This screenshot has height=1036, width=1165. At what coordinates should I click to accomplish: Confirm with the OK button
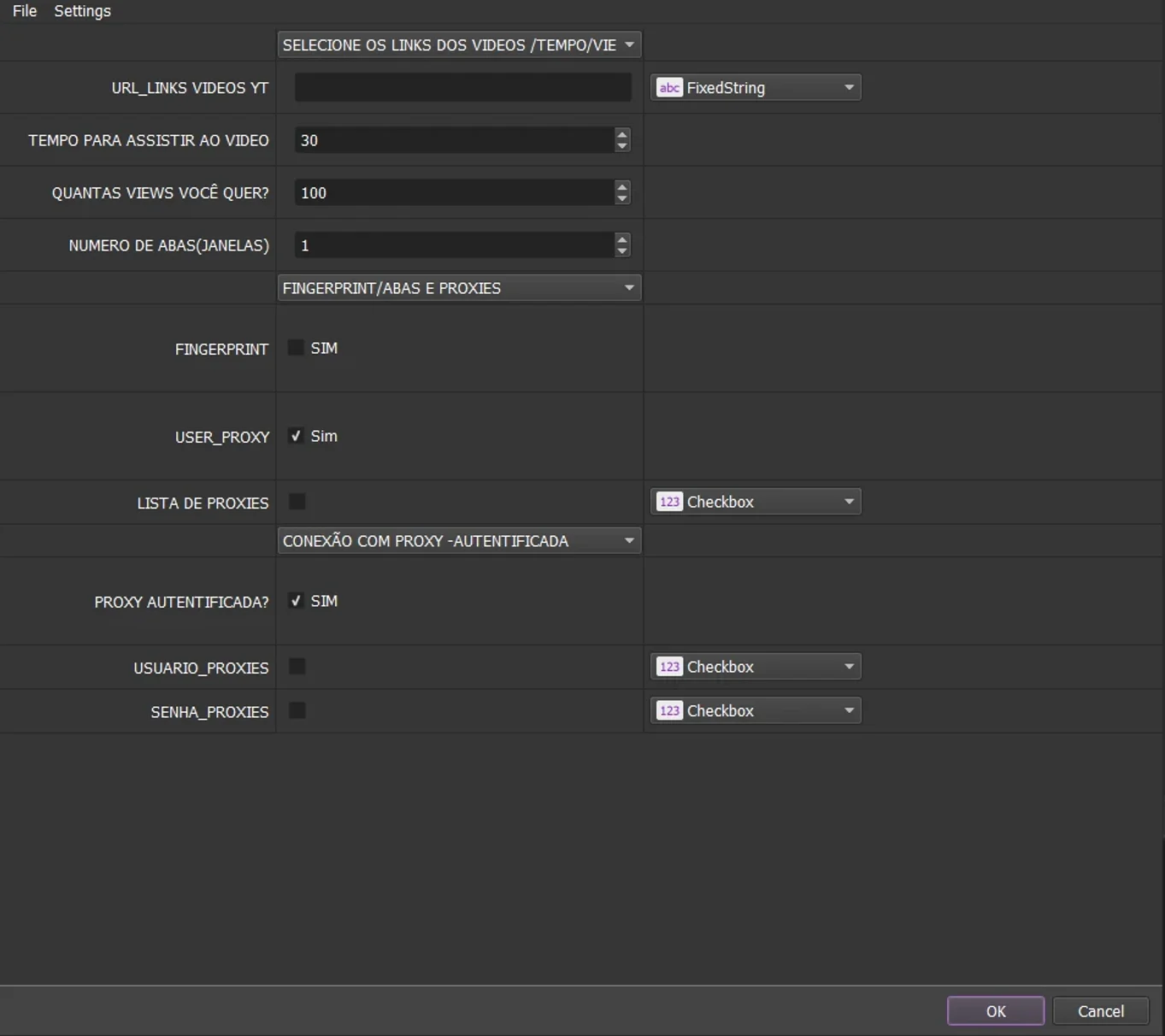click(996, 1011)
